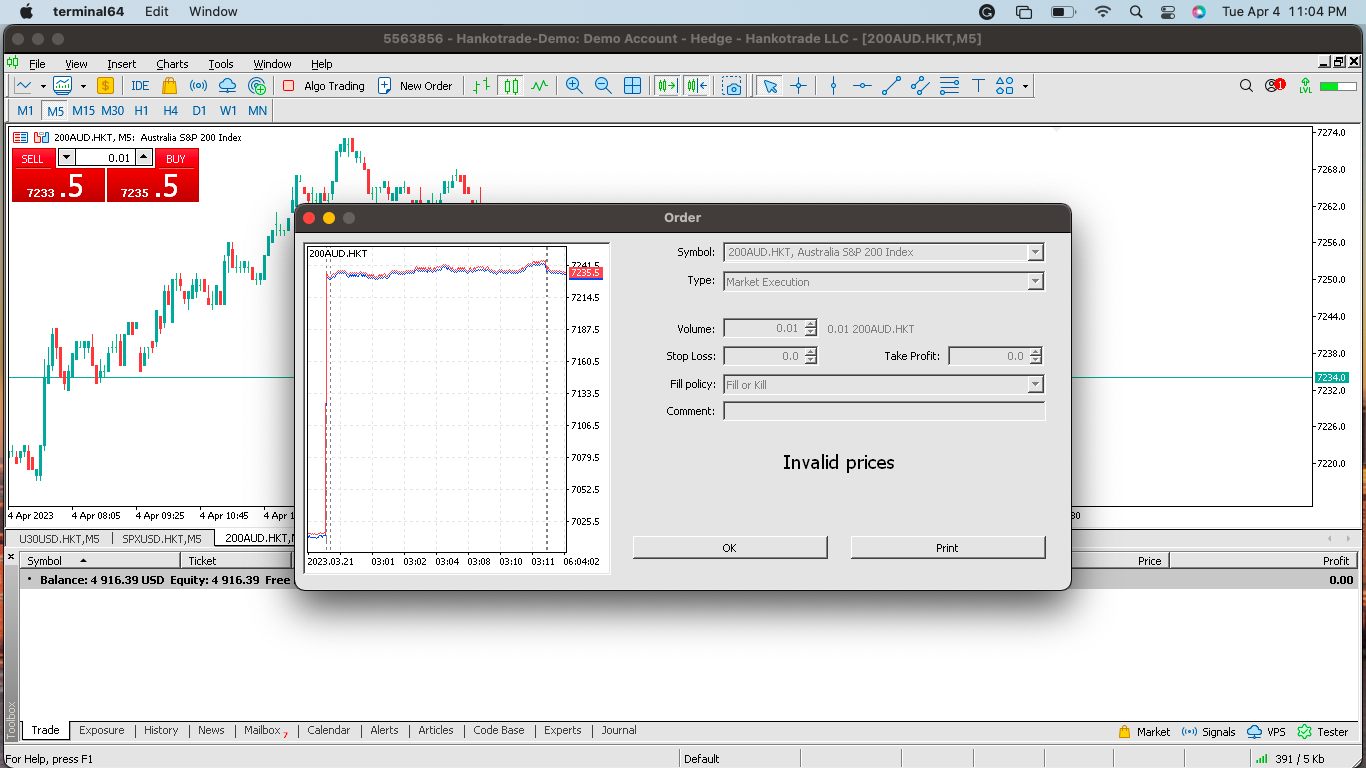The width and height of the screenshot is (1366, 768).
Task: Open the shapes objects tool
Action: (x=1005, y=86)
